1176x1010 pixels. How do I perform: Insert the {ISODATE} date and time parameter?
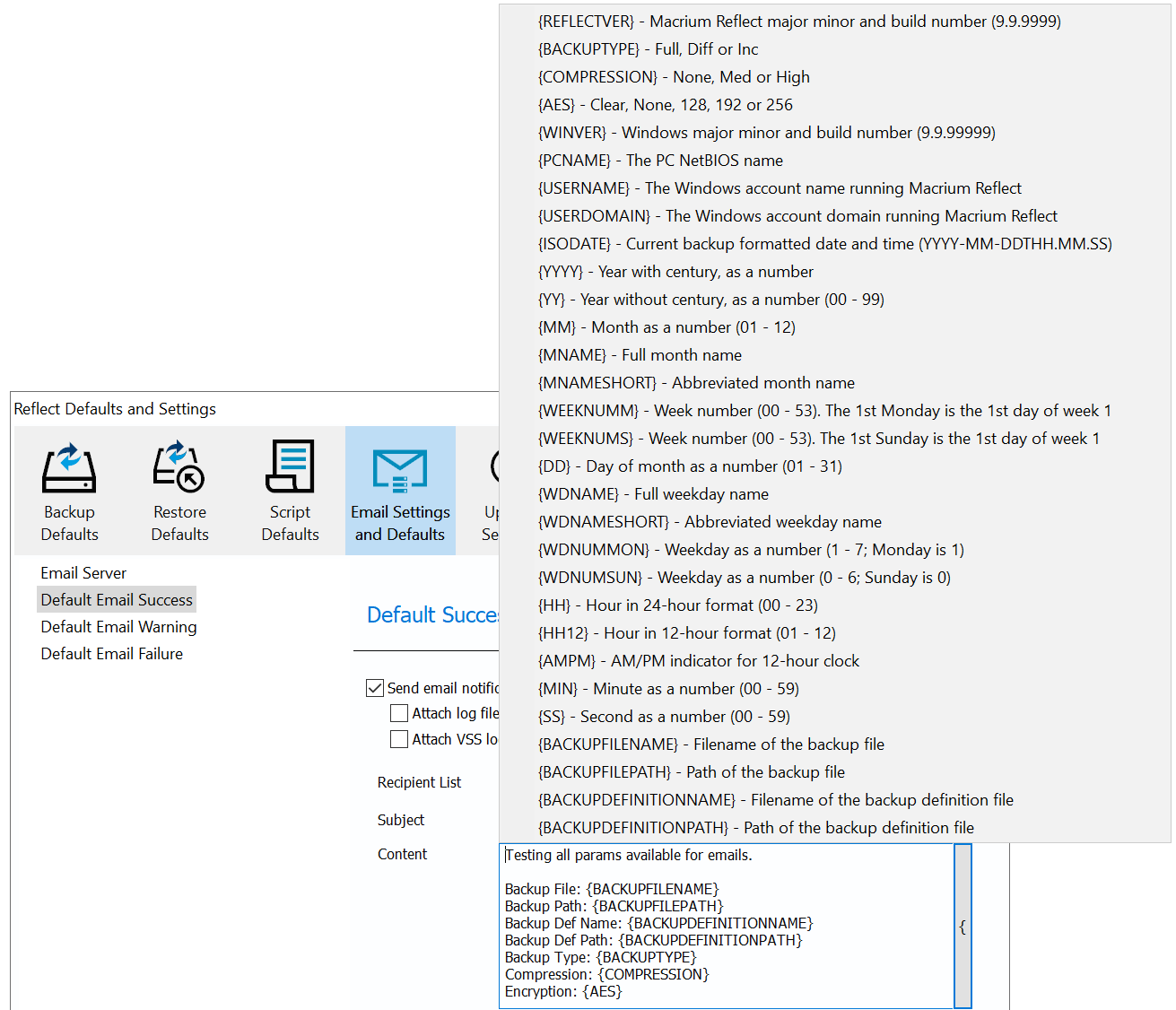pyautogui.click(x=834, y=244)
